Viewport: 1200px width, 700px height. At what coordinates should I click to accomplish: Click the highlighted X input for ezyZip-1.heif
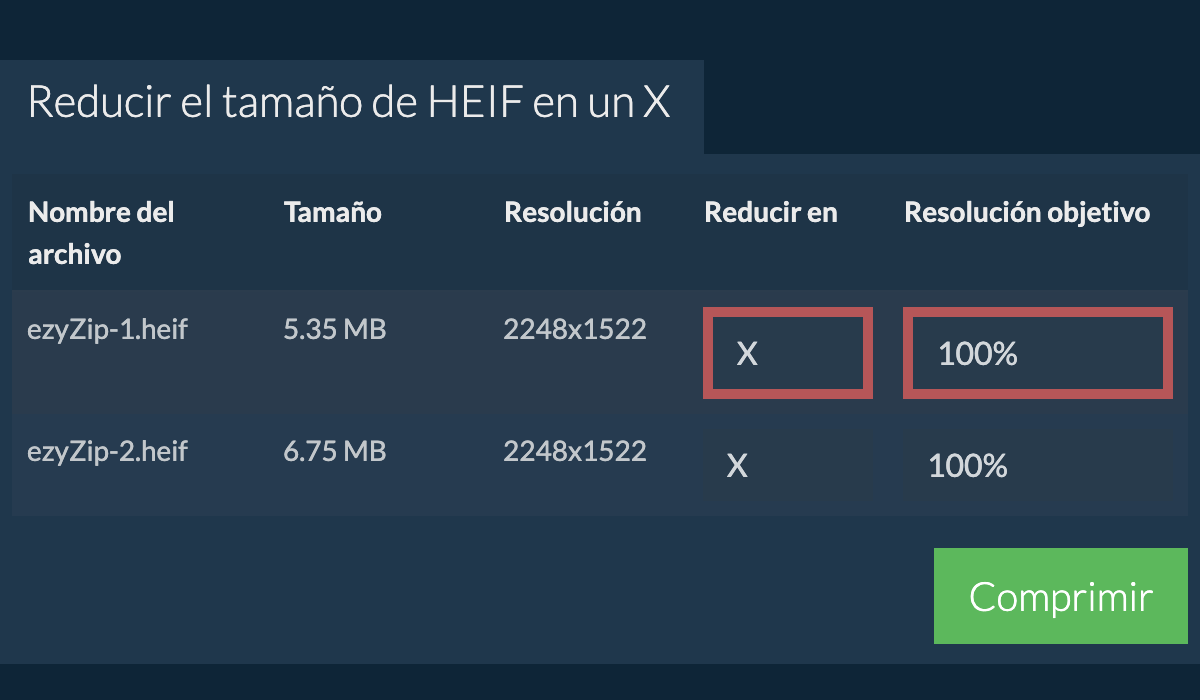point(788,353)
